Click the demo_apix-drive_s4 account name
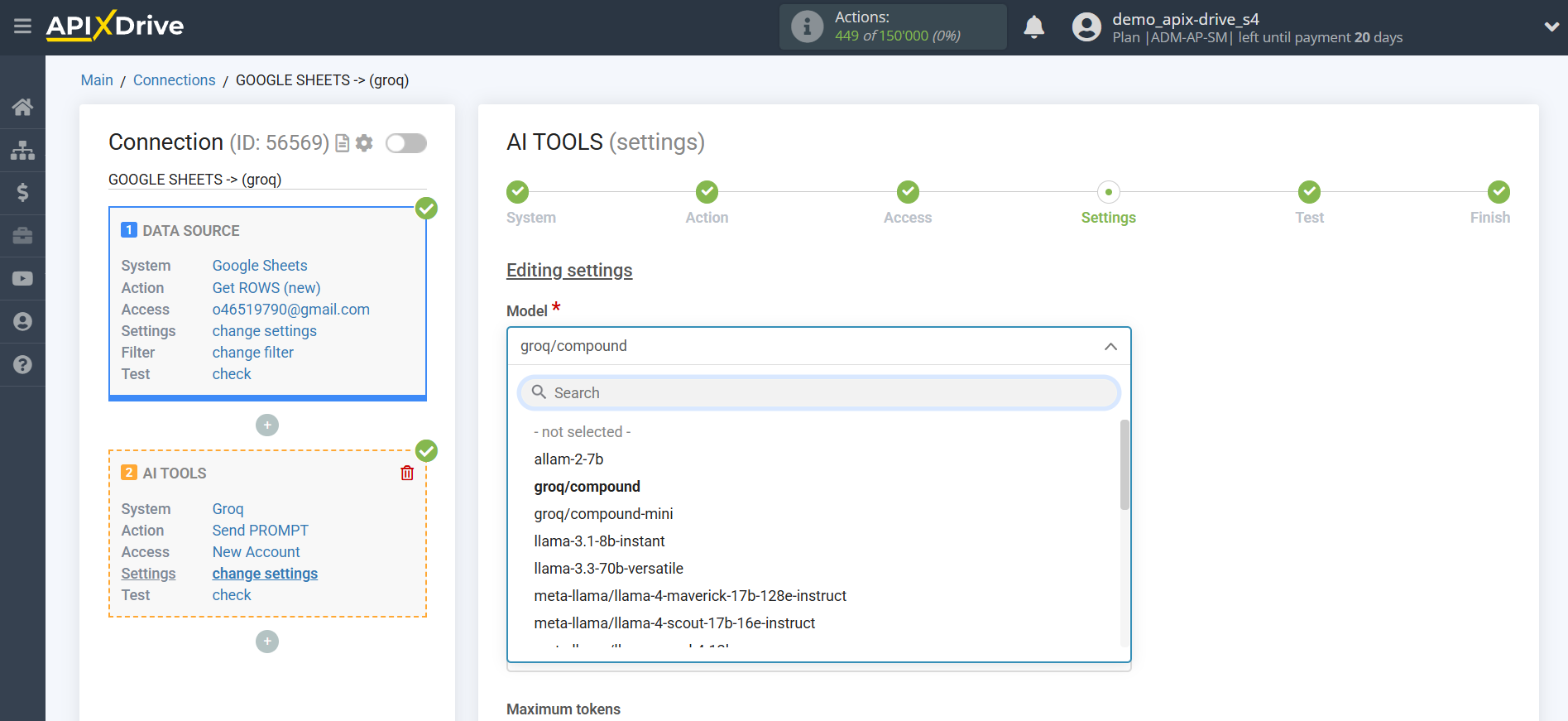The height and width of the screenshot is (721, 1568). [x=1186, y=19]
